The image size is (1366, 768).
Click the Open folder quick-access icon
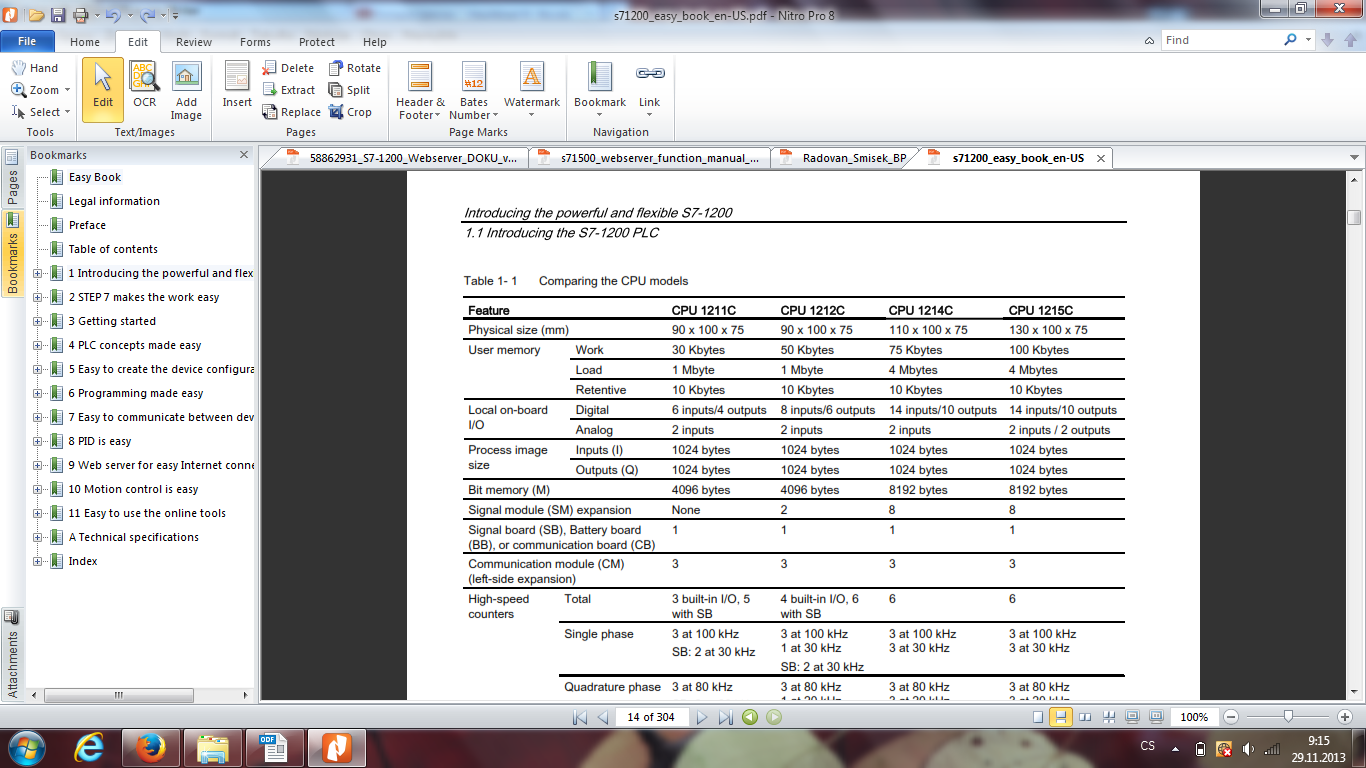point(36,15)
